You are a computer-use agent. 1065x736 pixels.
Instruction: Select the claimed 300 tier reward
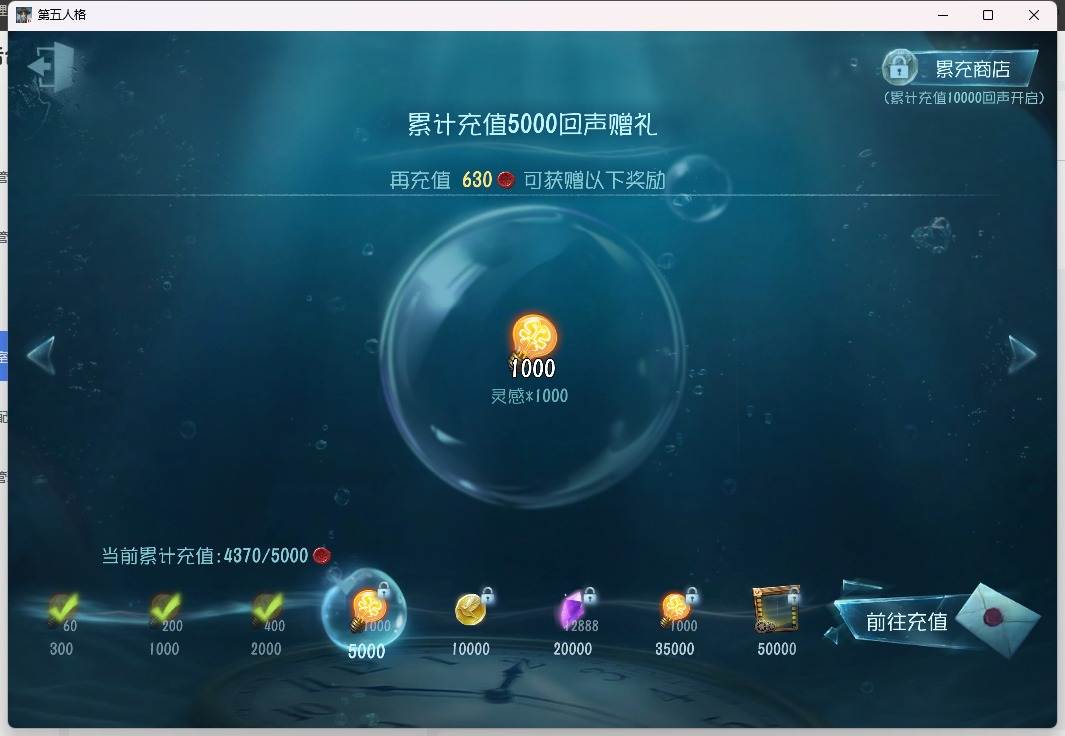[x=62, y=610]
